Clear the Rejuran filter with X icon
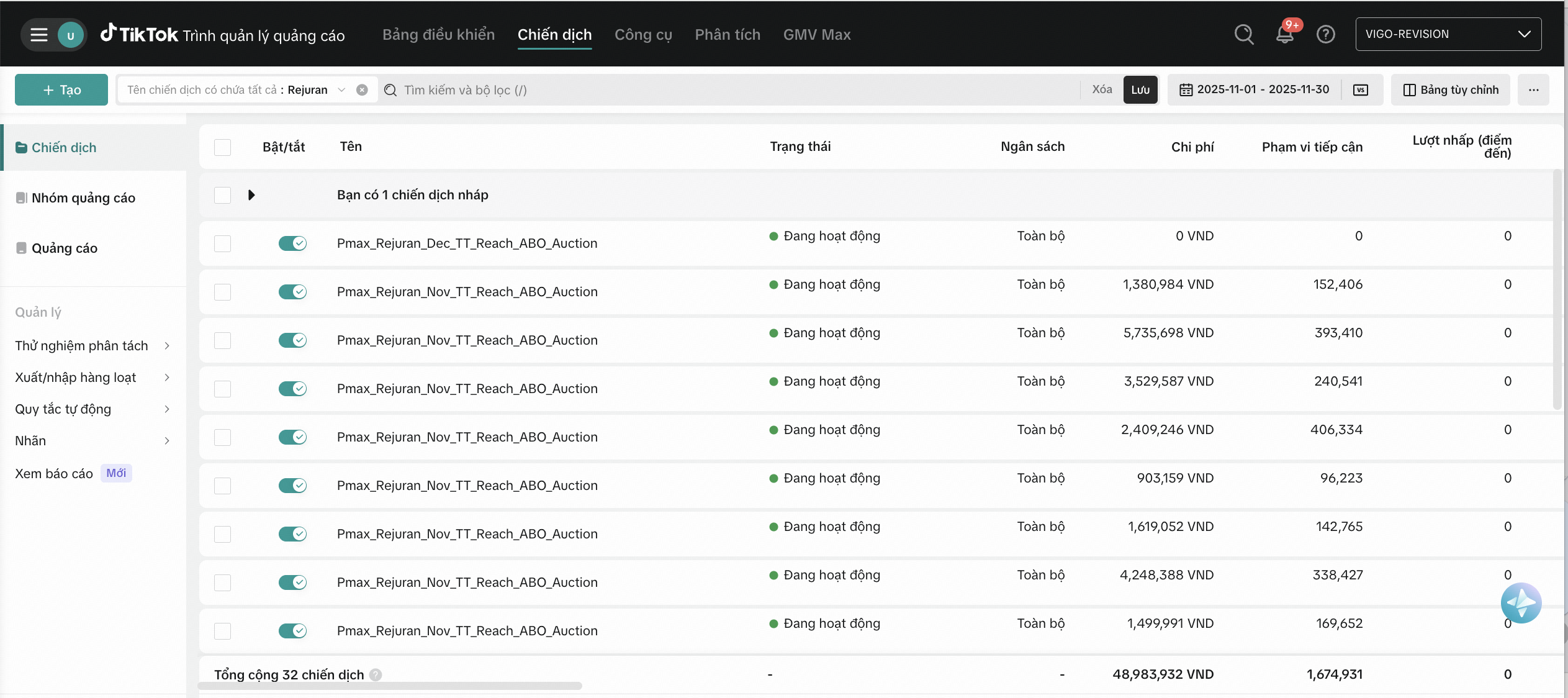1568x698 pixels. [x=362, y=90]
